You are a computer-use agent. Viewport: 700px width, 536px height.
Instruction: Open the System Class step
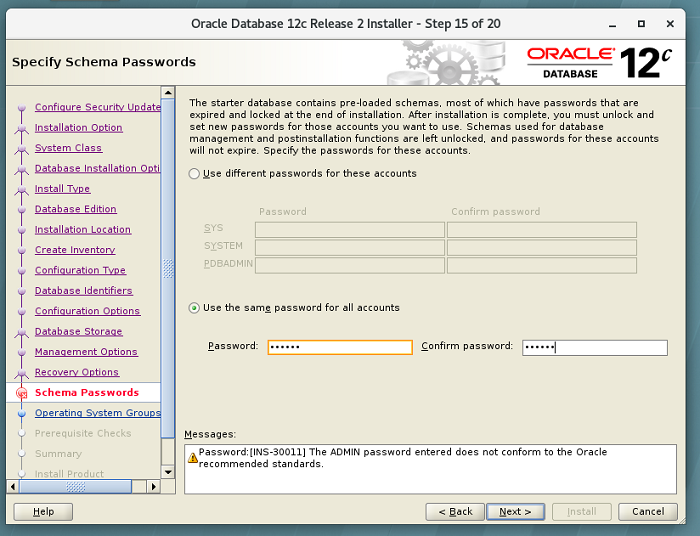pyautogui.click(x=68, y=148)
